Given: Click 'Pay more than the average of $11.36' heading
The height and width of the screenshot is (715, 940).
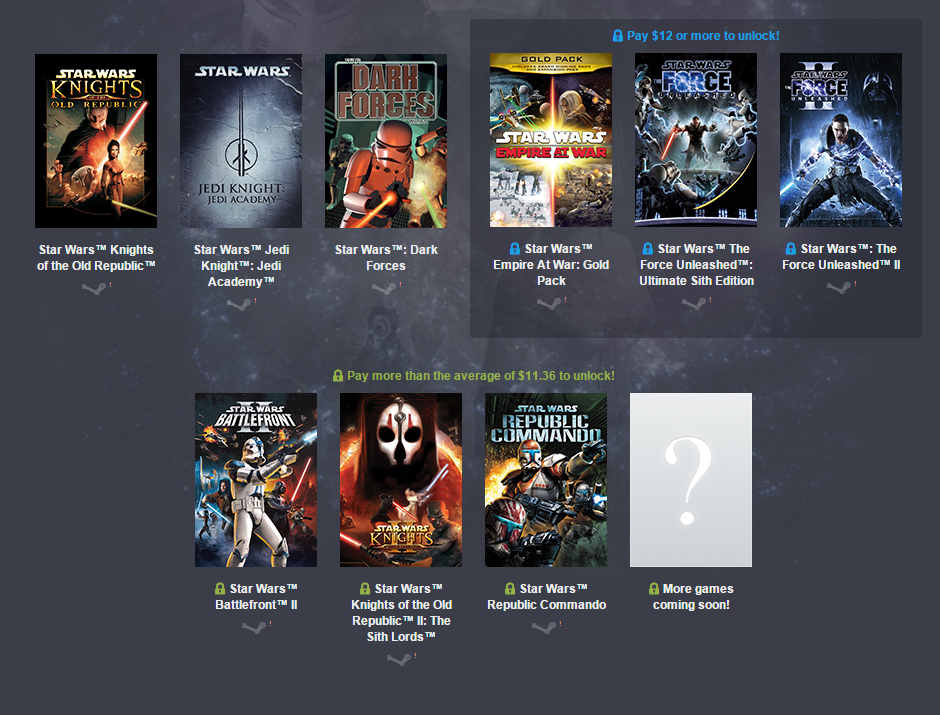Looking at the screenshot, I should [481, 376].
